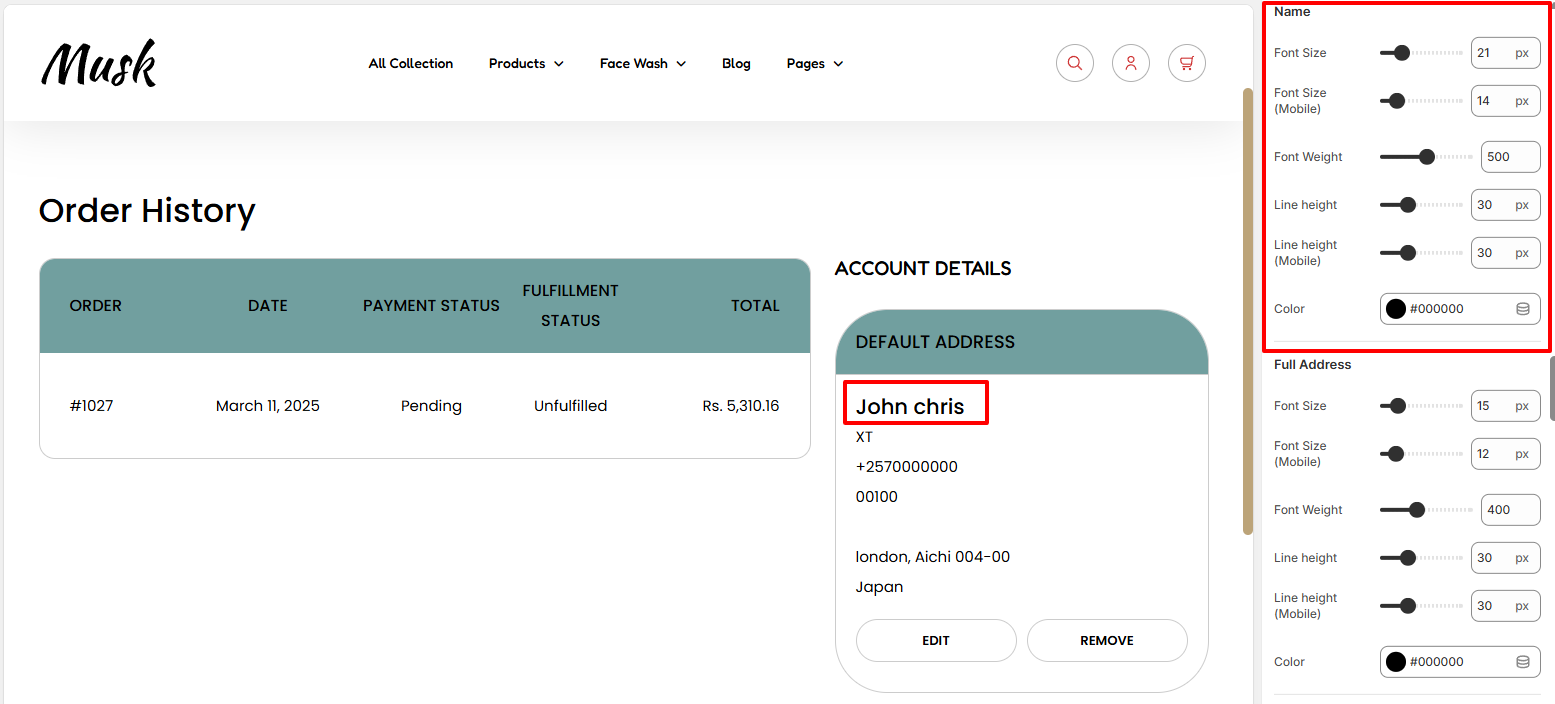Click the Japan country line
This screenshot has width=1555, height=704.
pos(880,587)
